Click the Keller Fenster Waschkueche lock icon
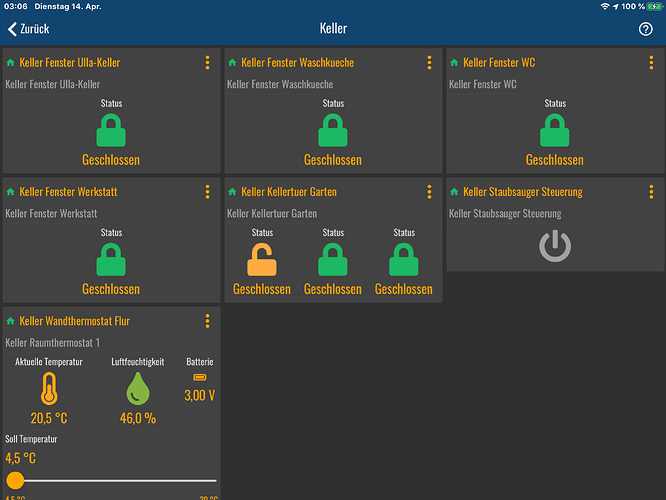 pos(333,131)
